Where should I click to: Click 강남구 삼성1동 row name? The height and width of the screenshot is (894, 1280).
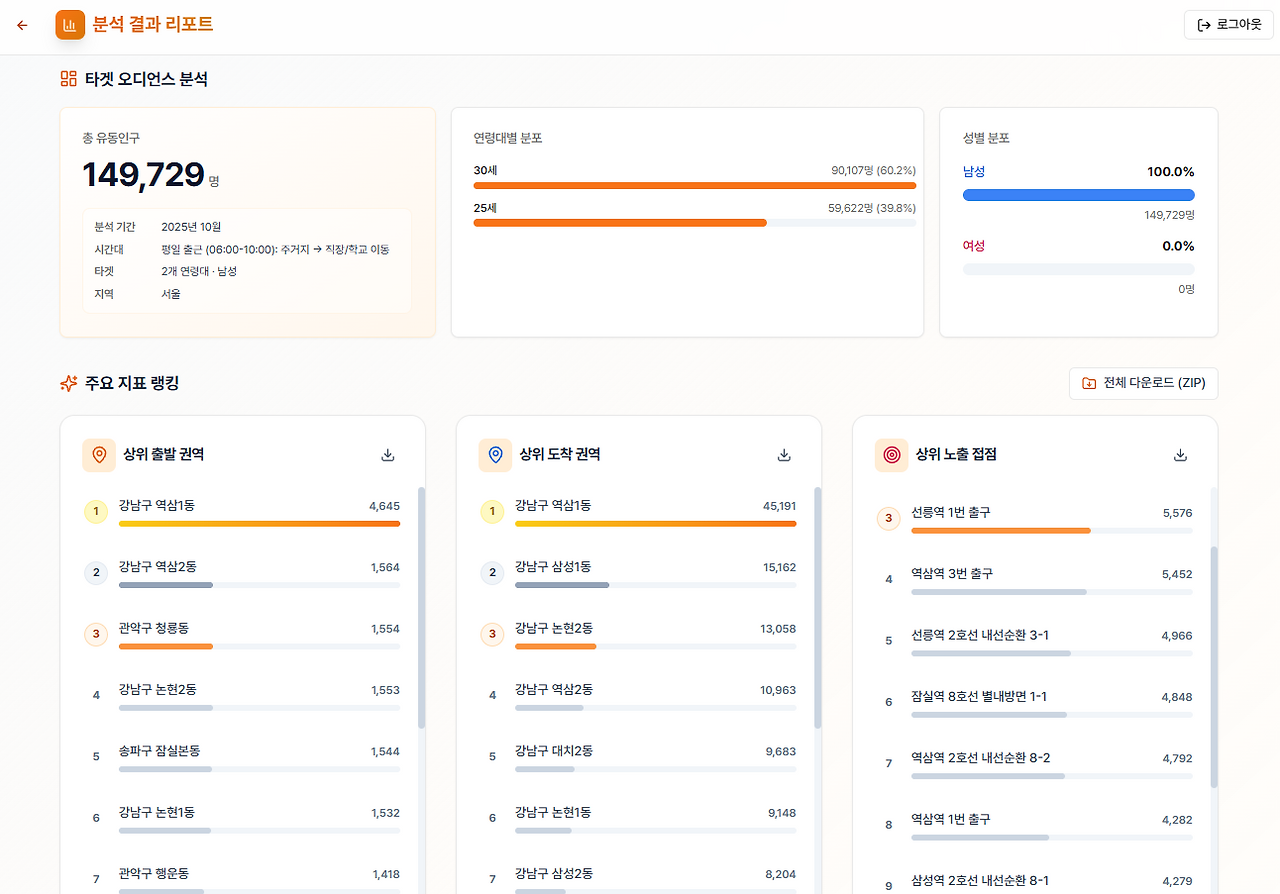click(553, 567)
